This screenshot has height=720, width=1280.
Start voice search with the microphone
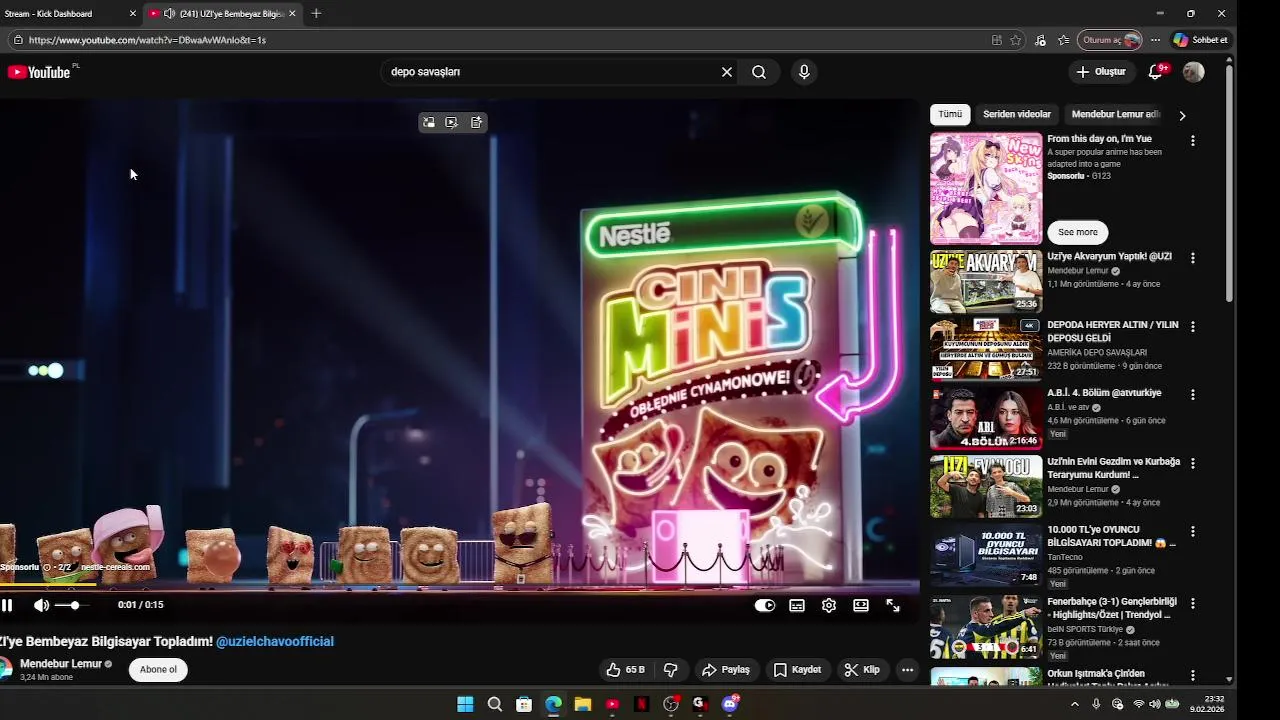click(804, 72)
